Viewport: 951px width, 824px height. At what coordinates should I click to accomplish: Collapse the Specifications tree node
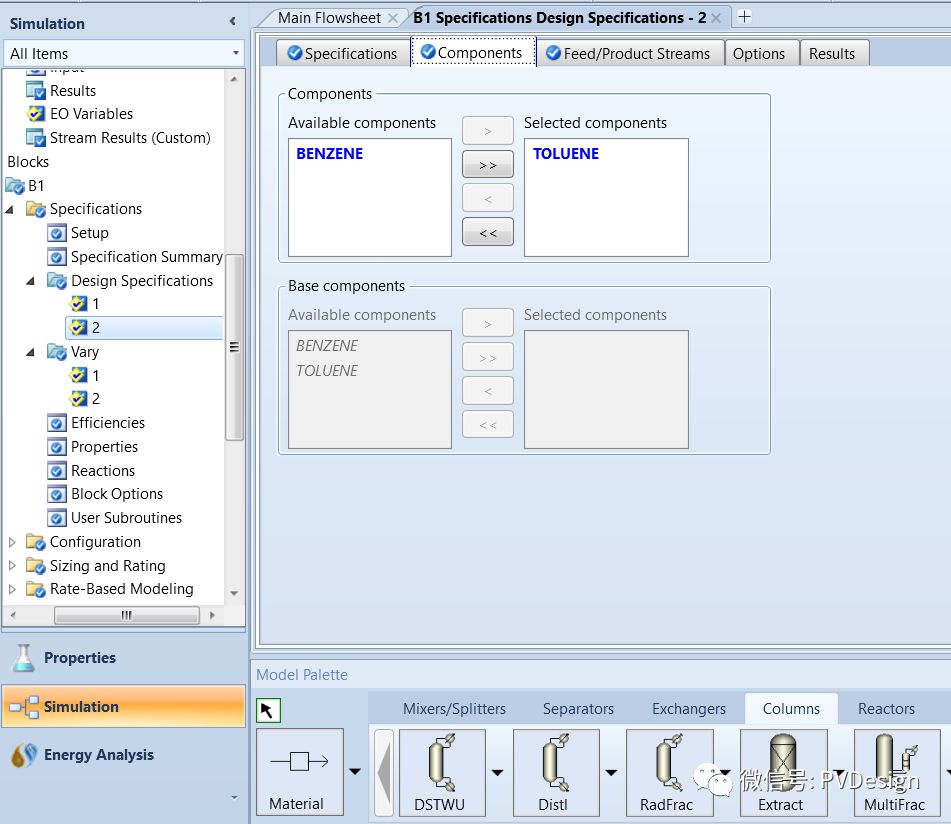[x=10, y=210]
